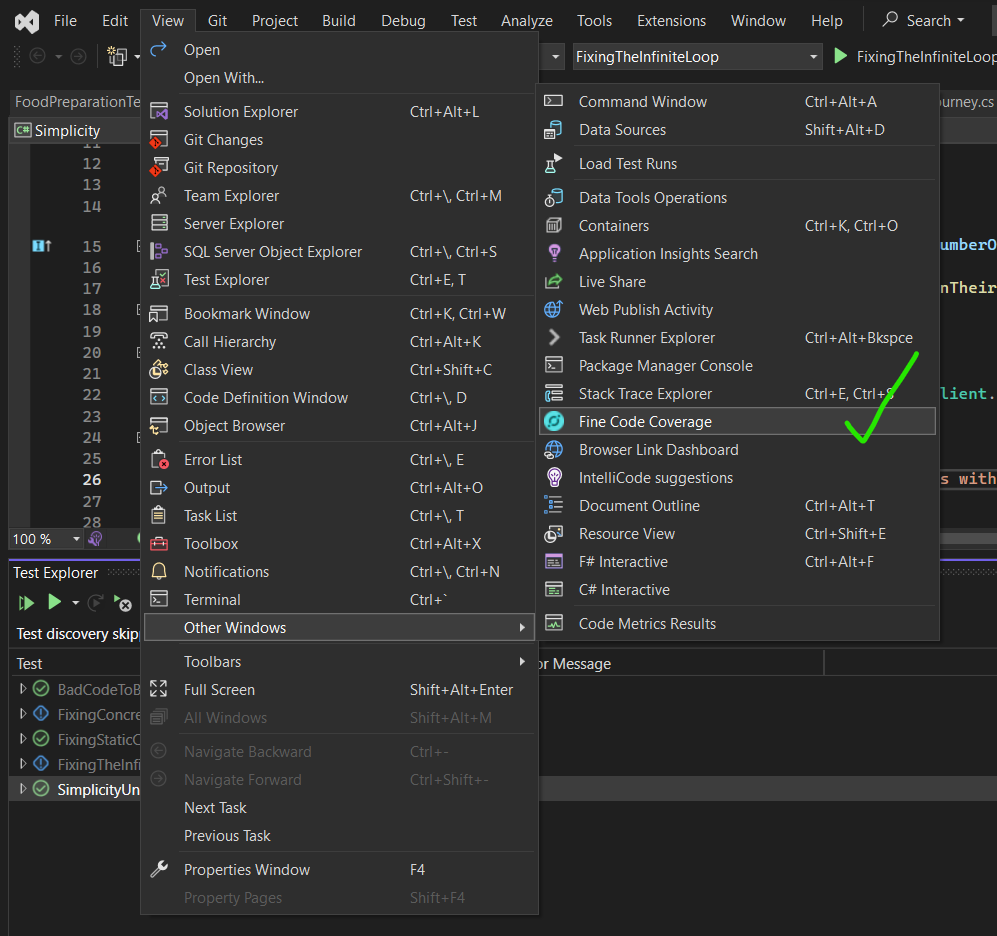
Task: Click line number 26 in editor gutter
Action: (x=92, y=479)
